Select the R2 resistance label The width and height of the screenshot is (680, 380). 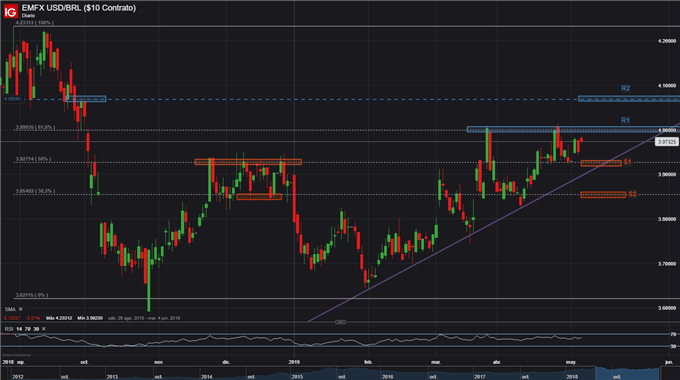(x=625, y=88)
